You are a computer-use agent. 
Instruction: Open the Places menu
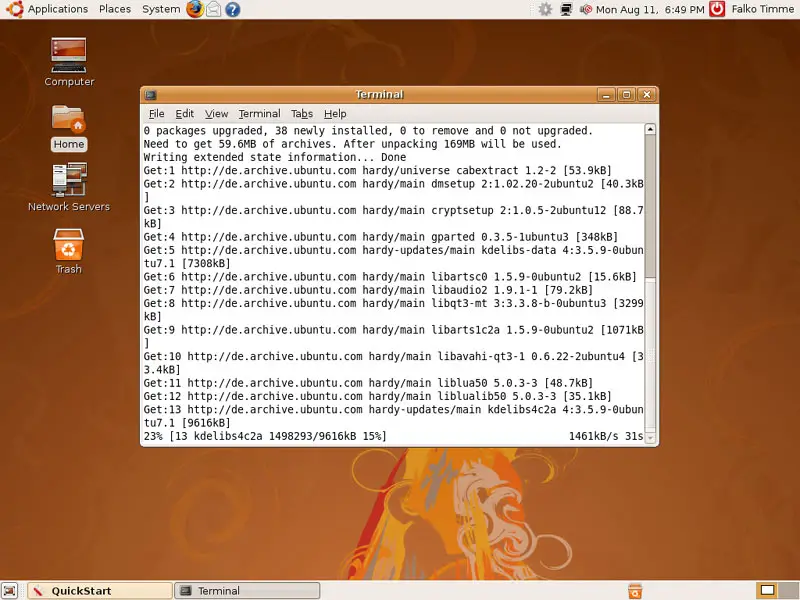(x=115, y=9)
